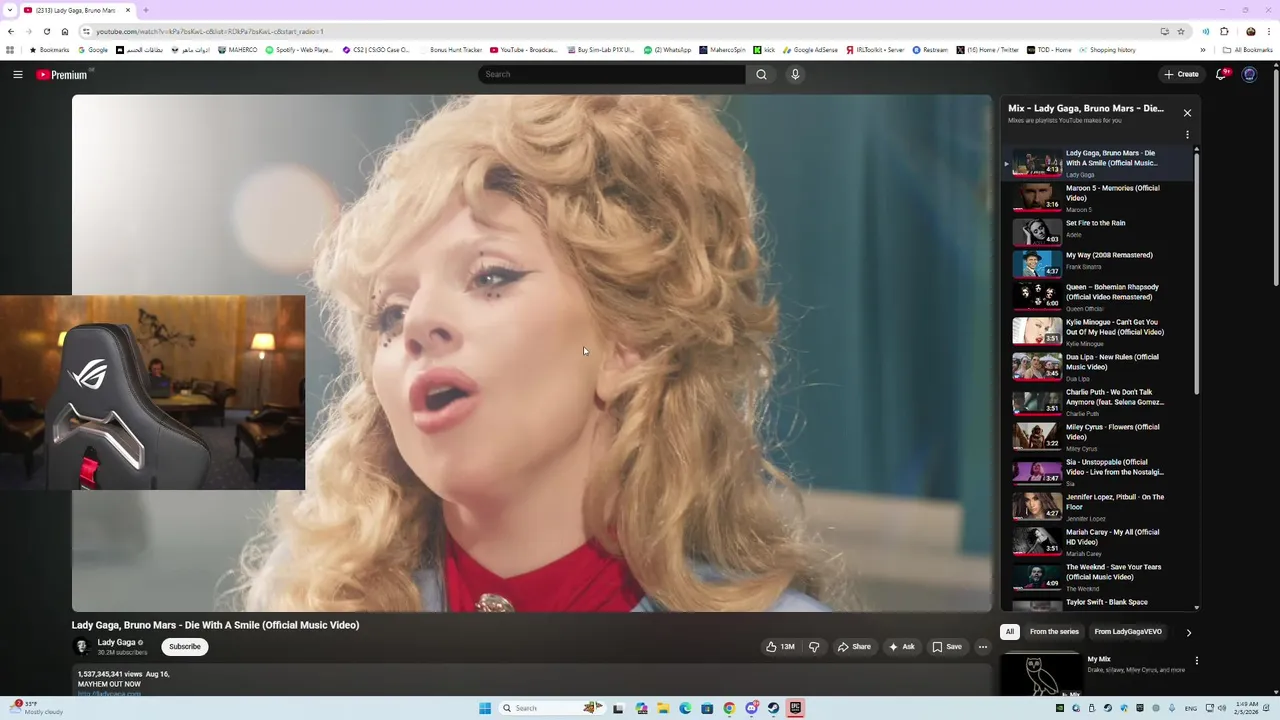Click the YouTube search magnifier button

(x=761, y=74)
